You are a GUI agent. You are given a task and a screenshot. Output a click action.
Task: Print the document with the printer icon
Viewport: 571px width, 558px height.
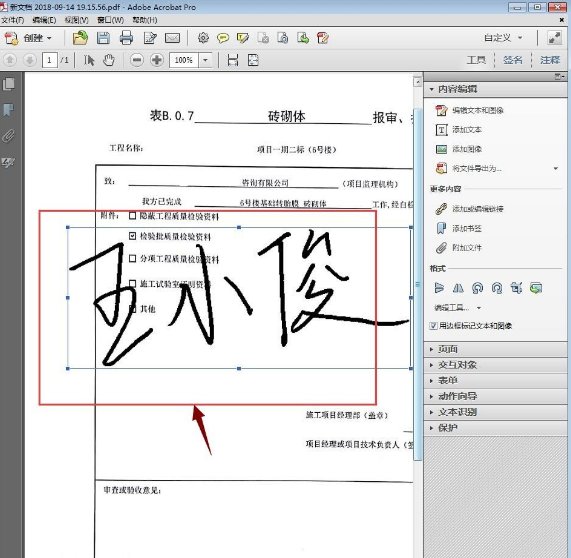pos(126,38)
